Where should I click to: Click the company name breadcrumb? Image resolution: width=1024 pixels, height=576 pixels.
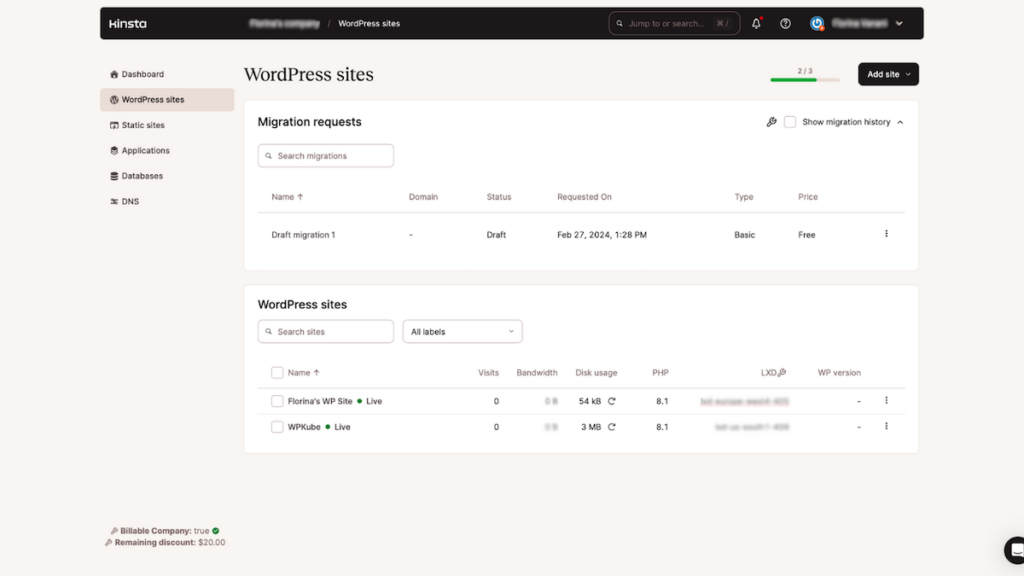(284, 24)
